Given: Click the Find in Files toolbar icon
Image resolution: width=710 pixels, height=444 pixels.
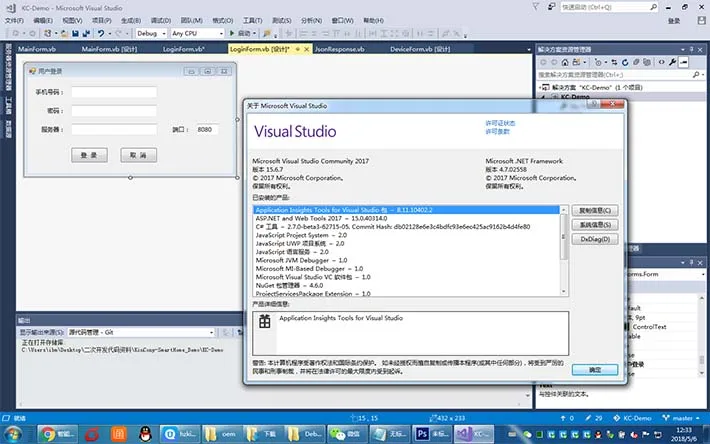Looking at the screenshot, I should click(267, 33).
